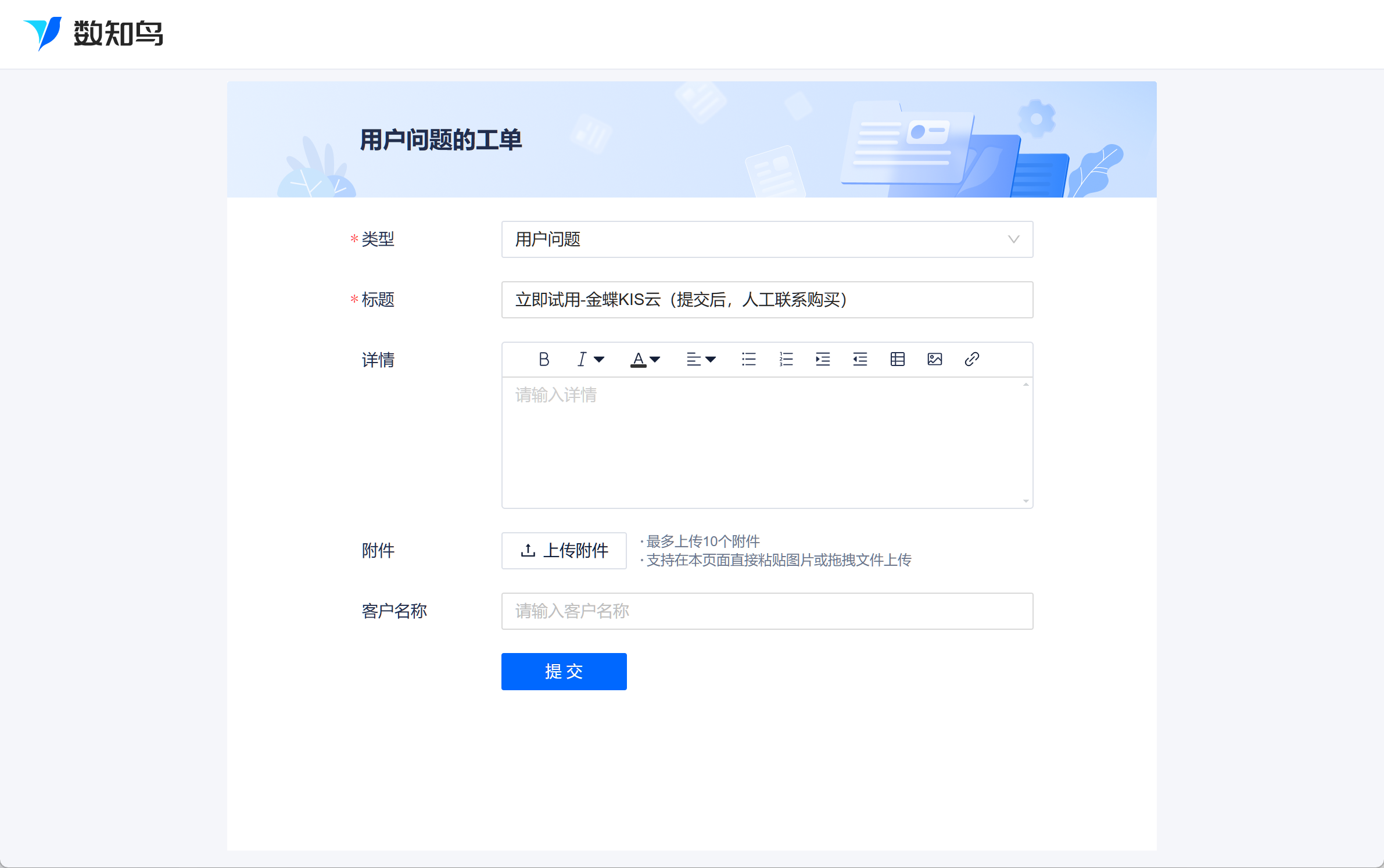Screen dimensions: 1384x868
Task: Expand the 类型 dropdown showing 用户问题
Action: (767, 239)
